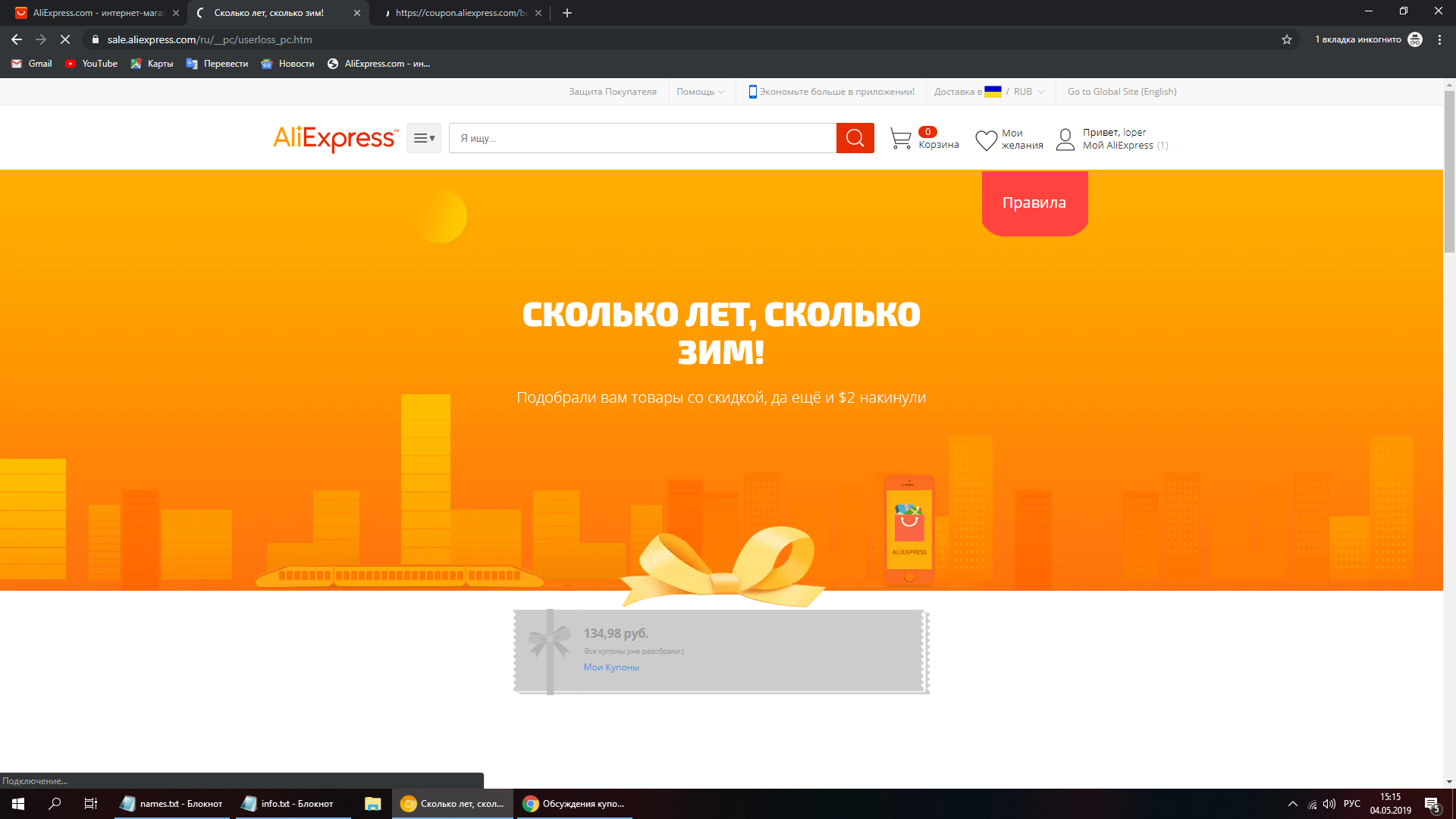This screenshot has width=1456, height=819.
Task: Switch to Обсуждения купо... Chrome window
Action: click(575, 804)
